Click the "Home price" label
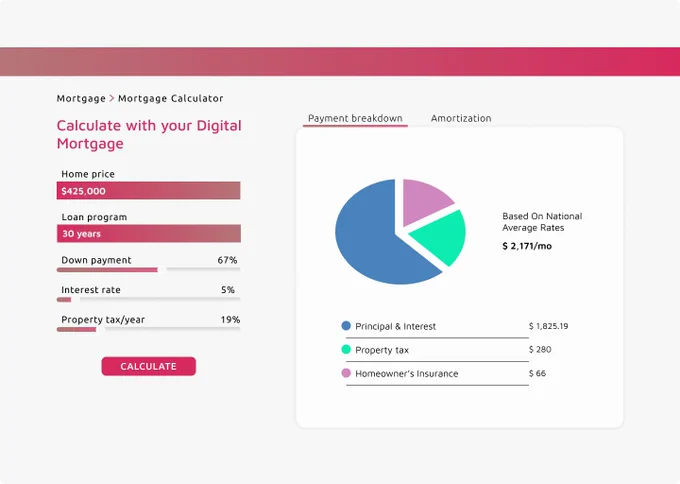Image resolution: width=680 pixels, height=484 pixels. click(x=88, y=174)
